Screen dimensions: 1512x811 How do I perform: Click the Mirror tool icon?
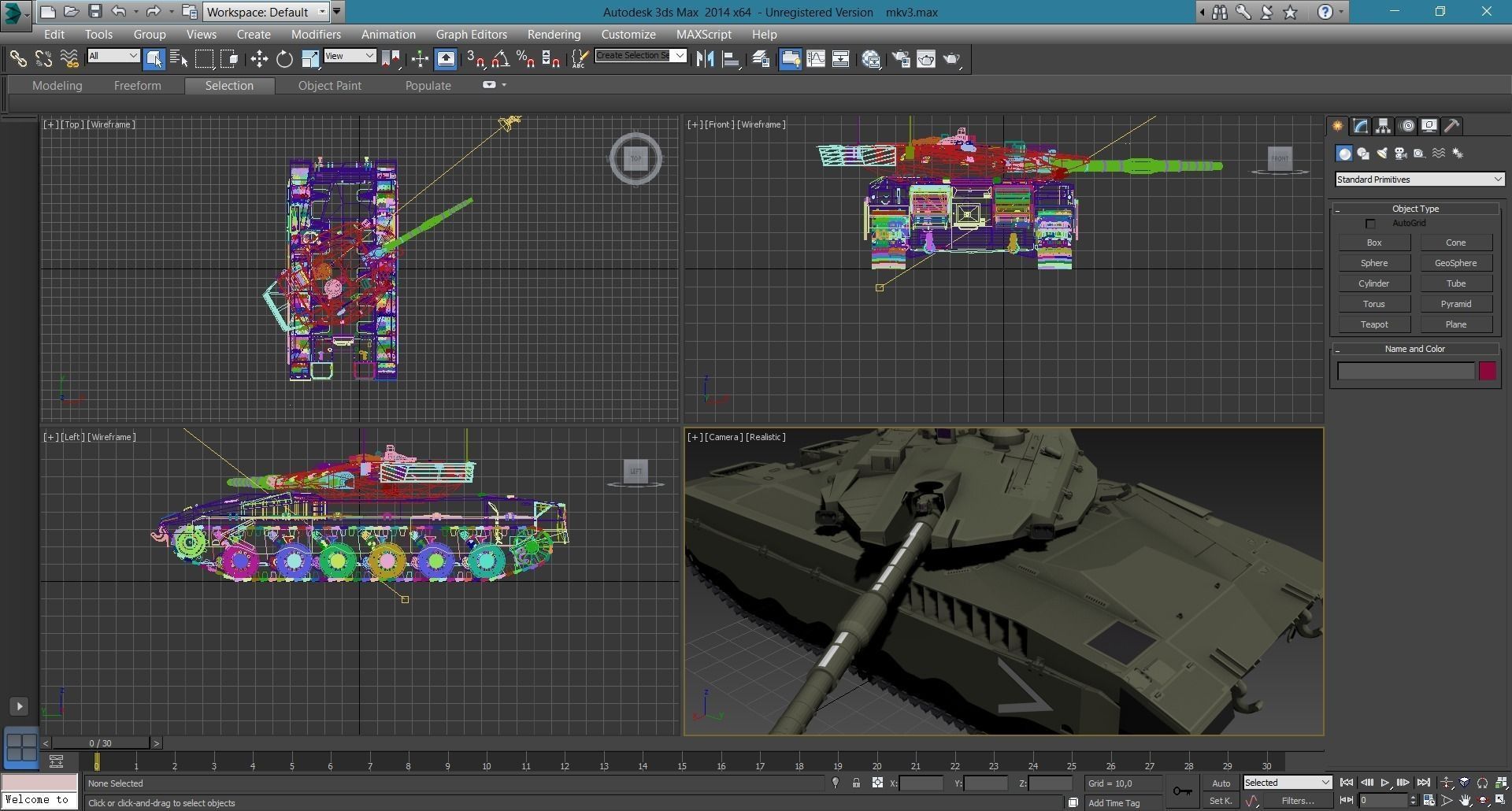pos(705,59)
